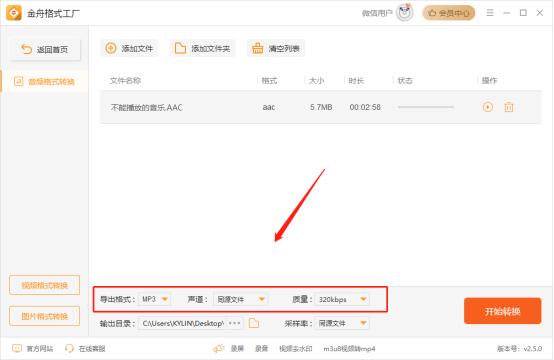Click the 金舟格式工厂 app logo icon

(14, 13)
